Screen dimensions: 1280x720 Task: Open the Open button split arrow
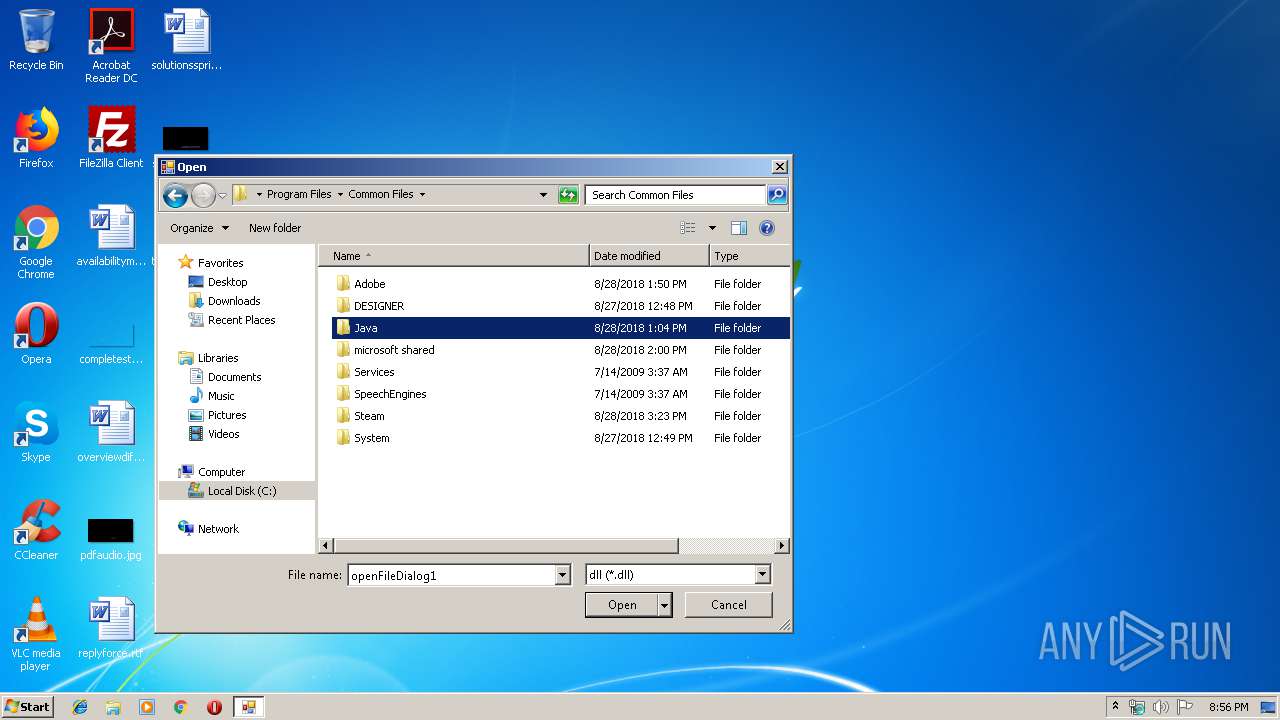(664, 605)
